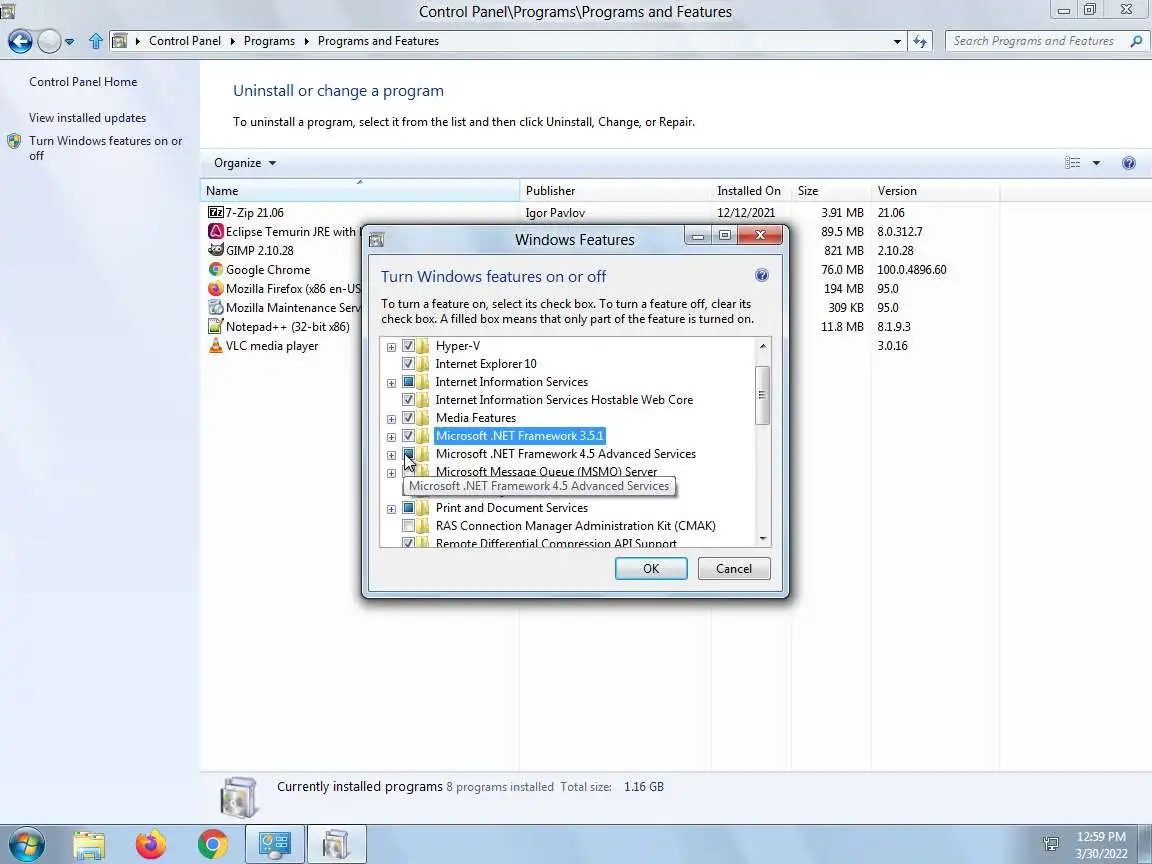Click the search magnifier icon

pyautogui.click(x=1136, y=41)
